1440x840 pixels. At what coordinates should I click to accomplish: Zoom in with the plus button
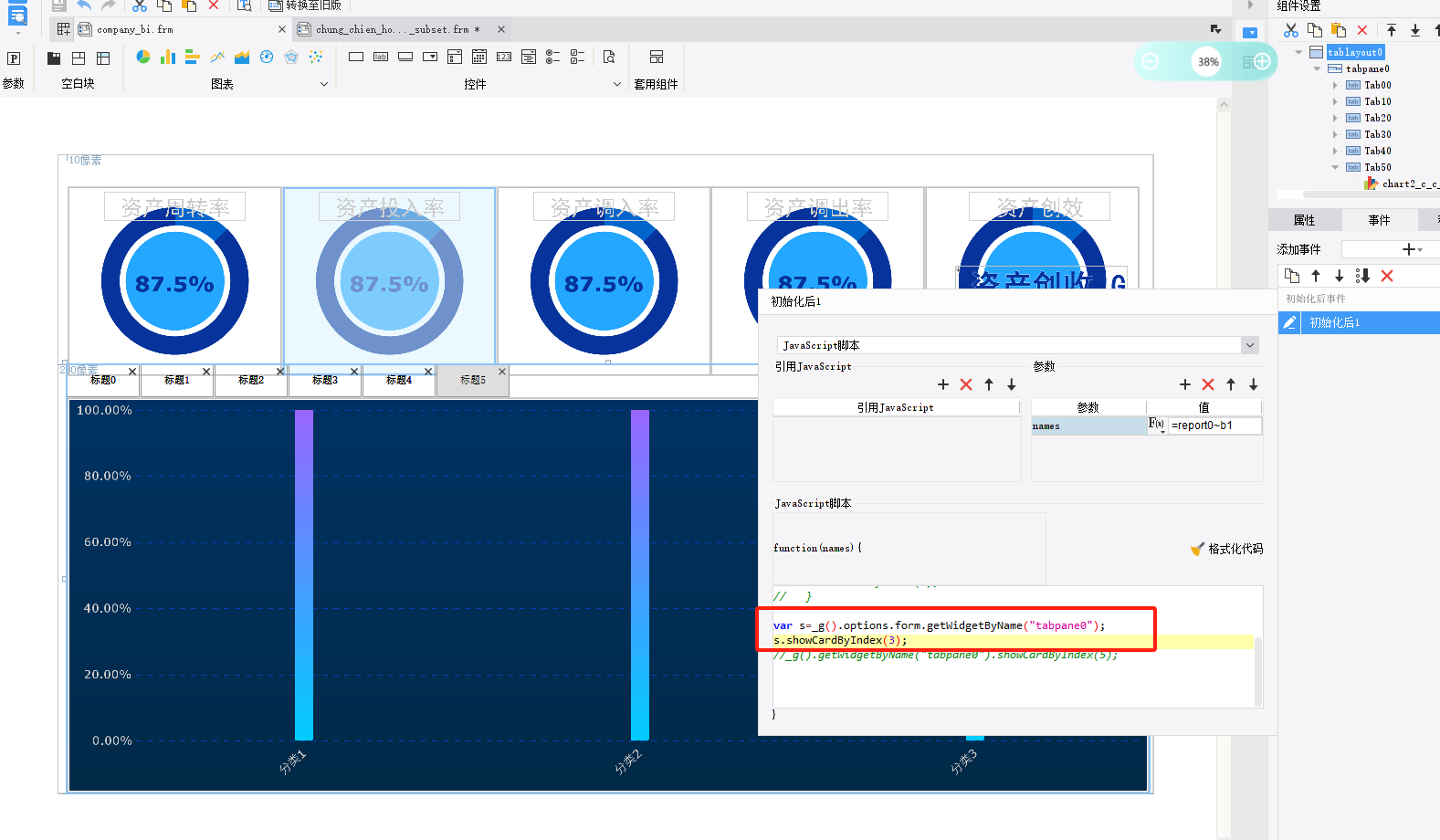1262,61
